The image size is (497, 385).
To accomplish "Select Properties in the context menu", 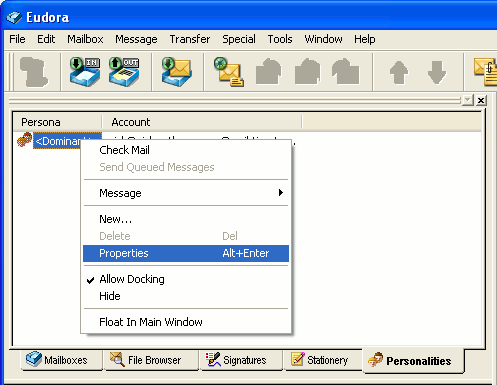I will (186, 253).
